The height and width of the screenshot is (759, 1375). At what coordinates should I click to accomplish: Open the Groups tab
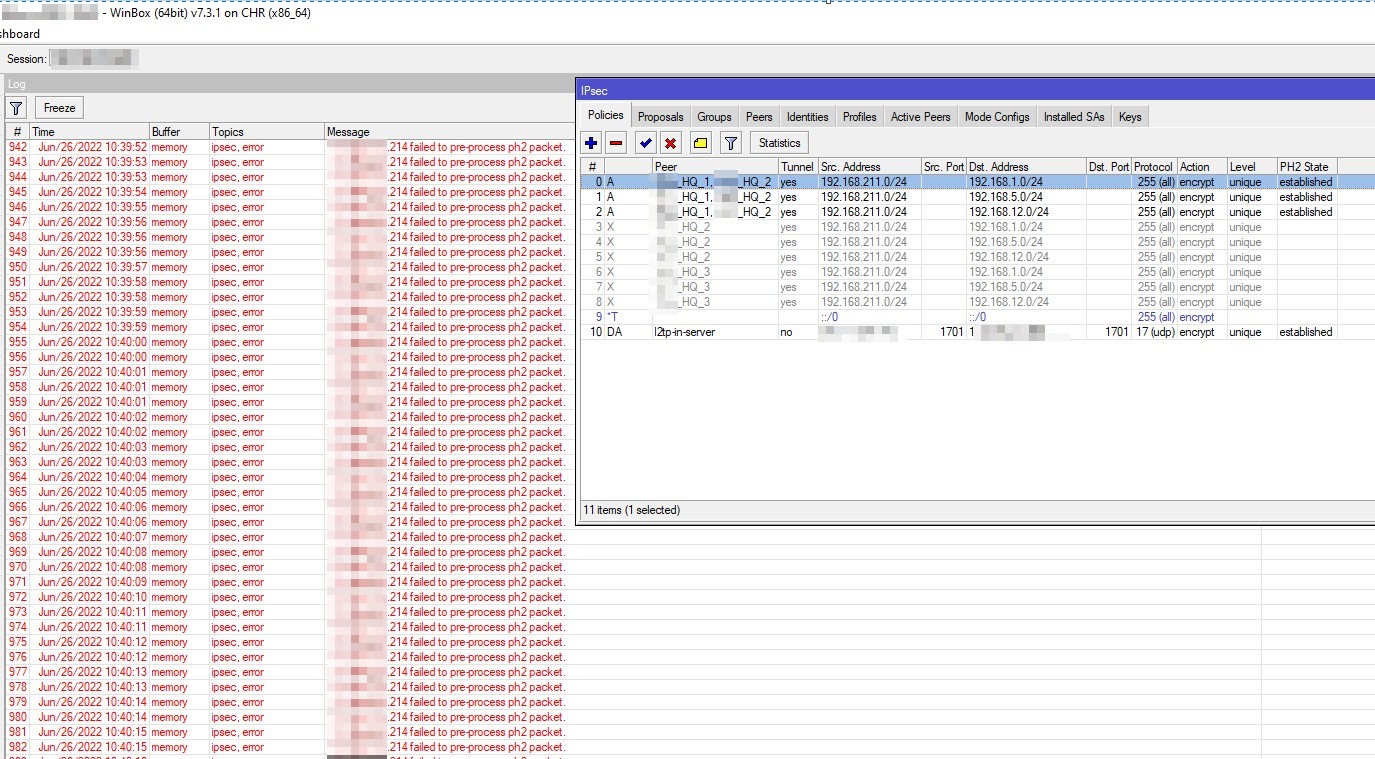coord(715,117)
